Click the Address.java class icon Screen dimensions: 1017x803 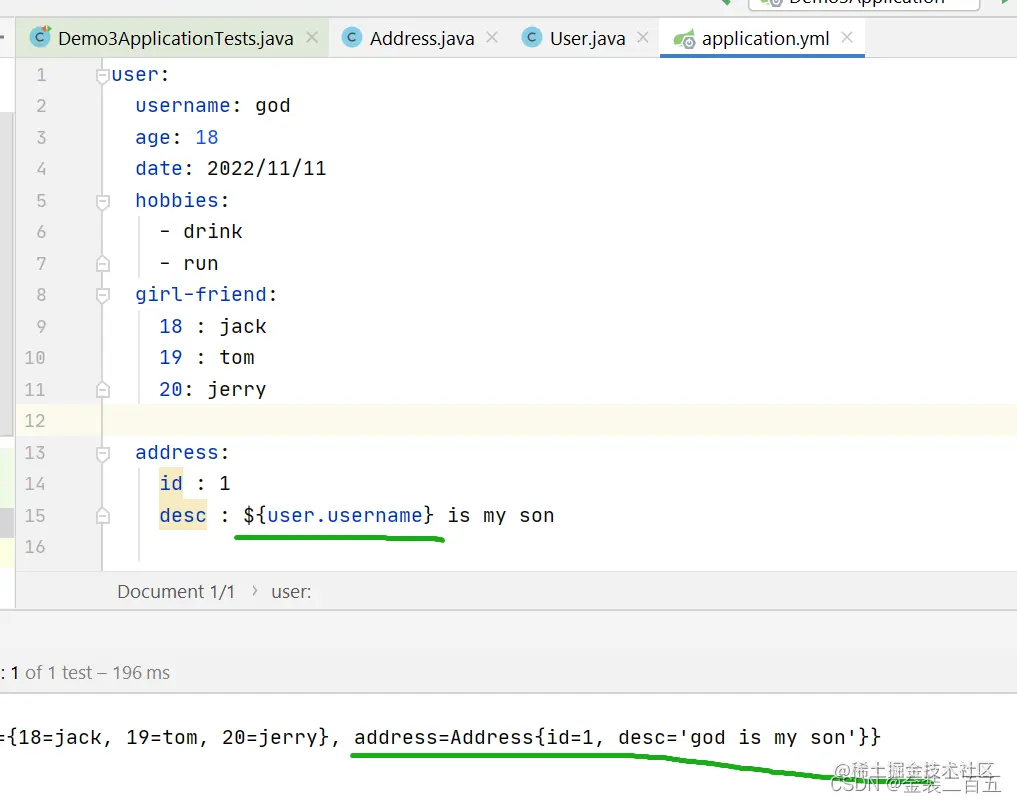click(x=352, y=38)
